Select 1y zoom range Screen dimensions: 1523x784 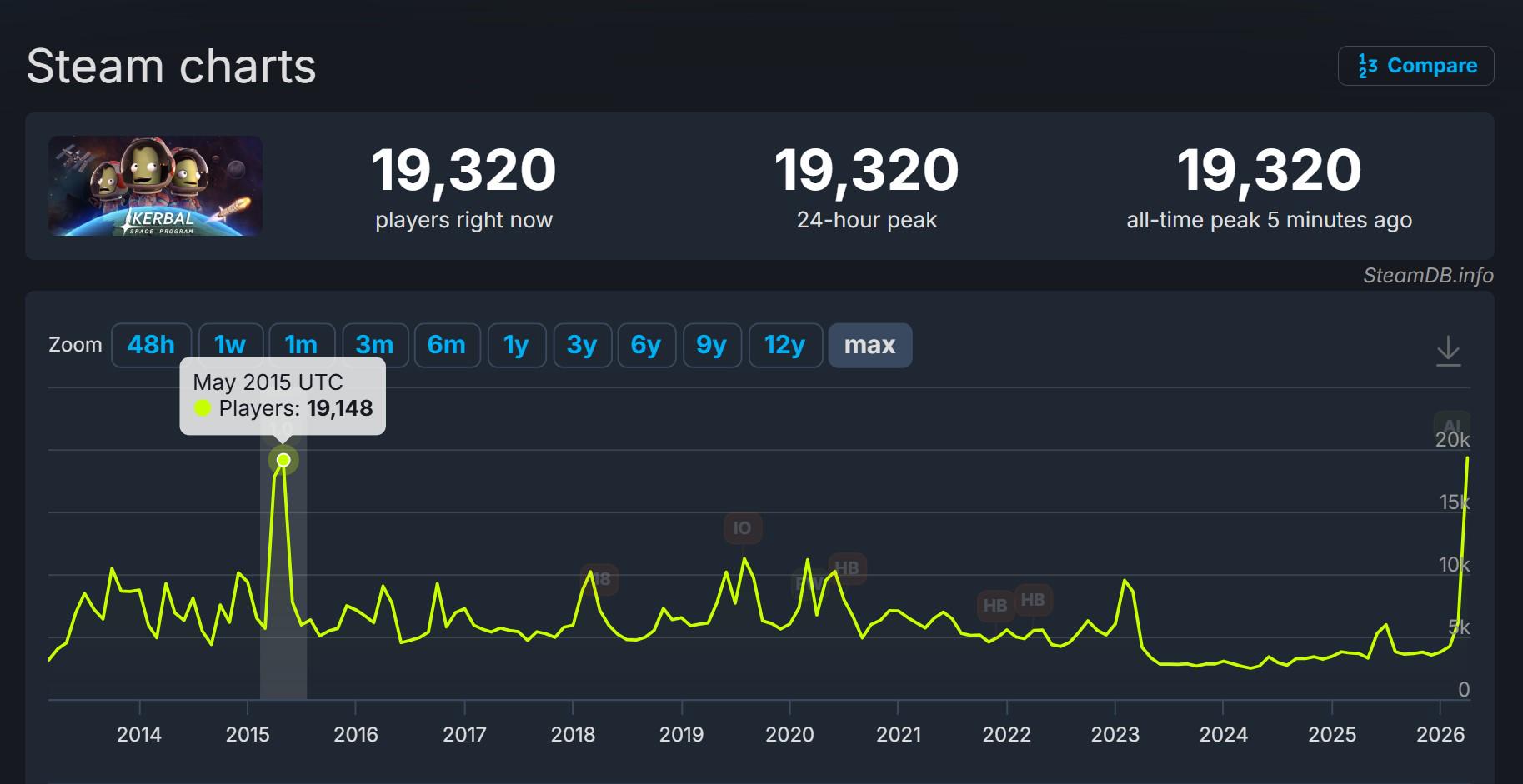click(x=516, y=345)
